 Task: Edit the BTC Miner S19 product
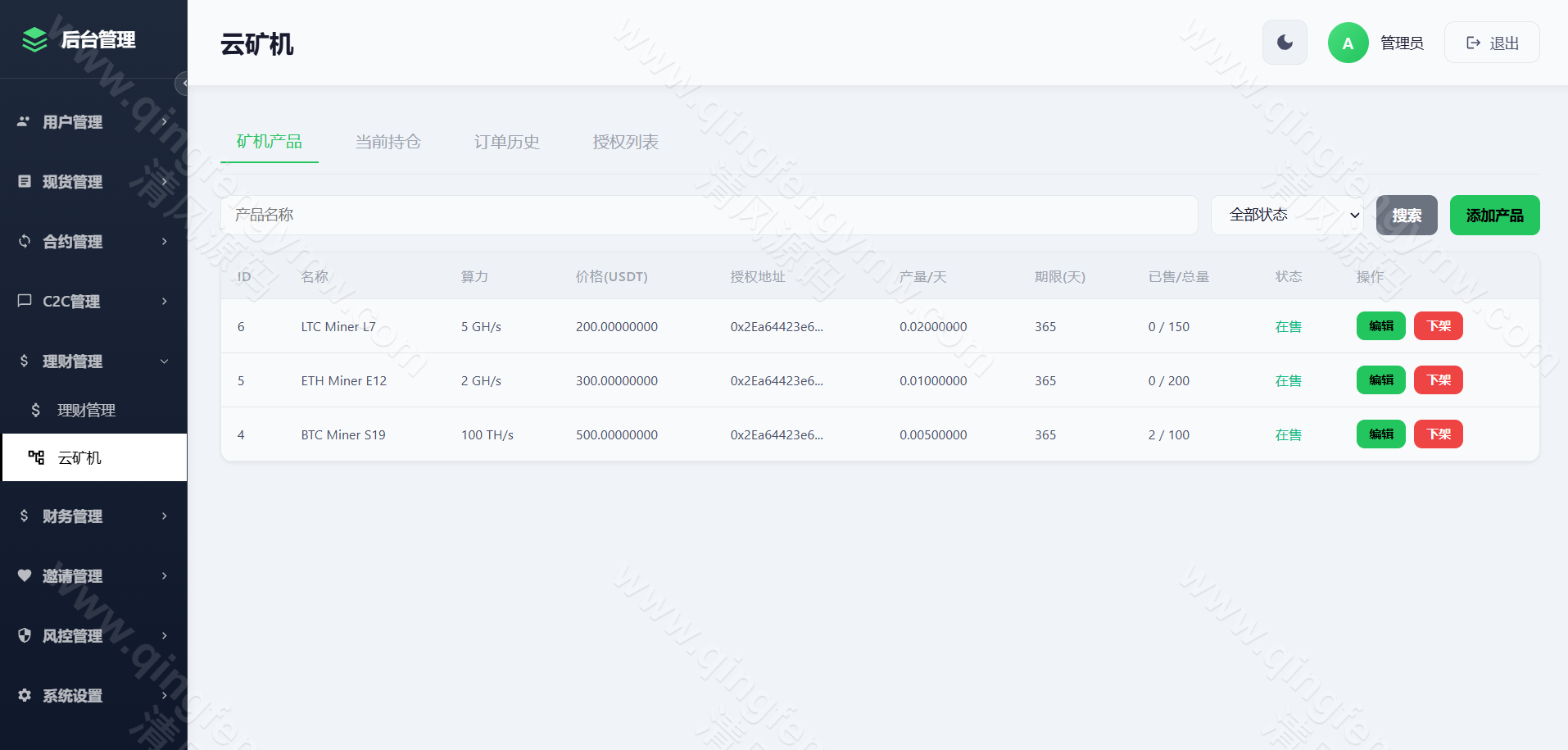coord(1381,434)
